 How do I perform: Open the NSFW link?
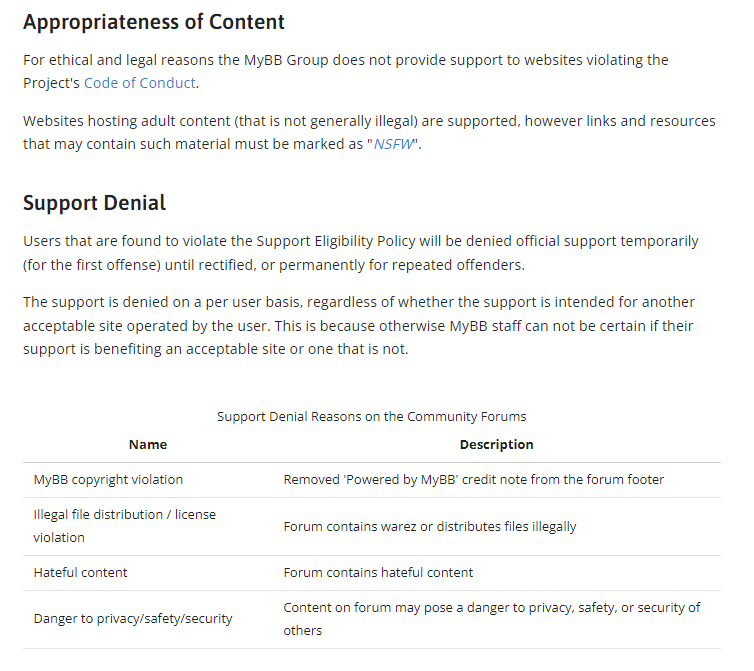tap(394, 144)
